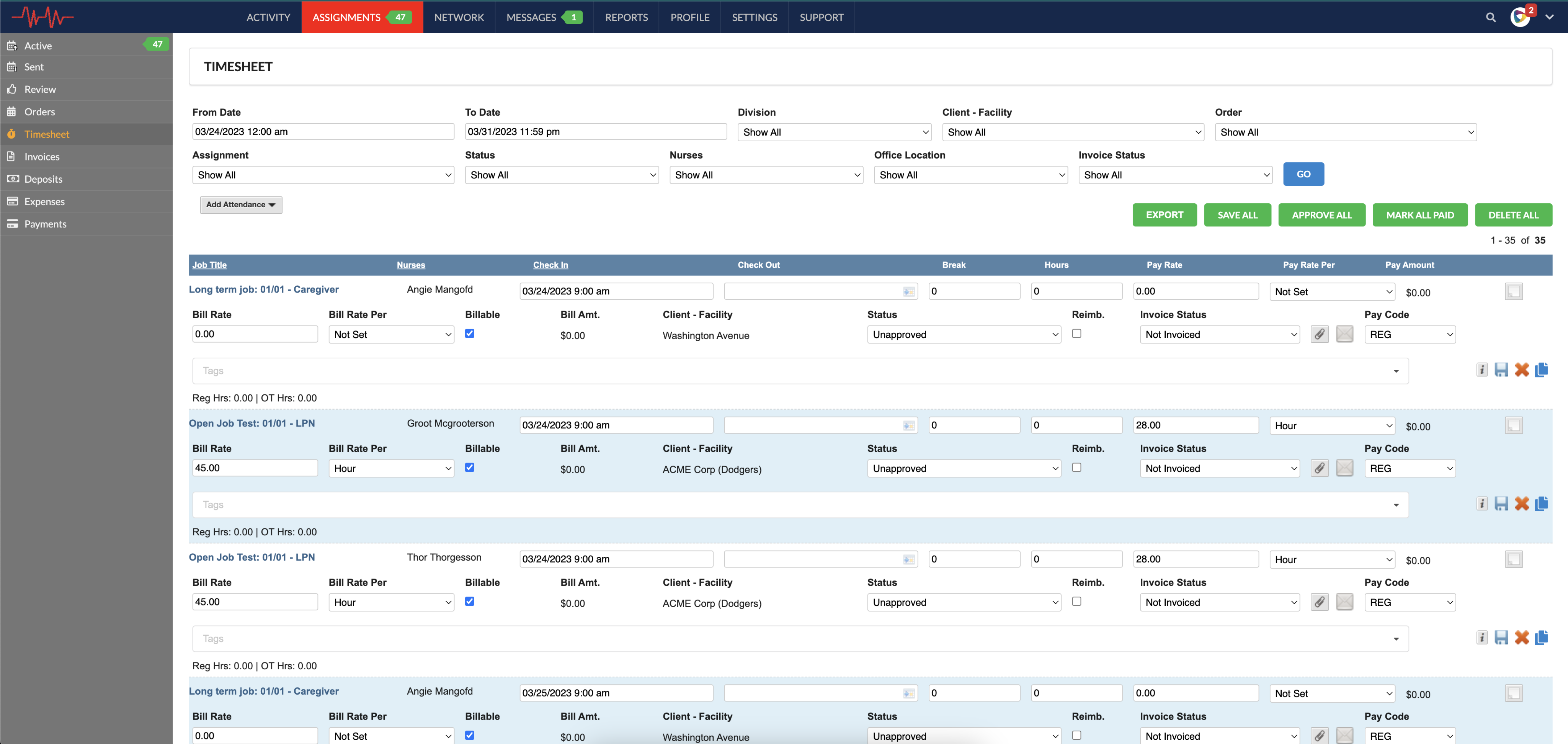Viewport: 1568px width, 744px height.
Task: Open check-out calendar picker for Groot Mcgrooterson
Action: pos(908,425)
